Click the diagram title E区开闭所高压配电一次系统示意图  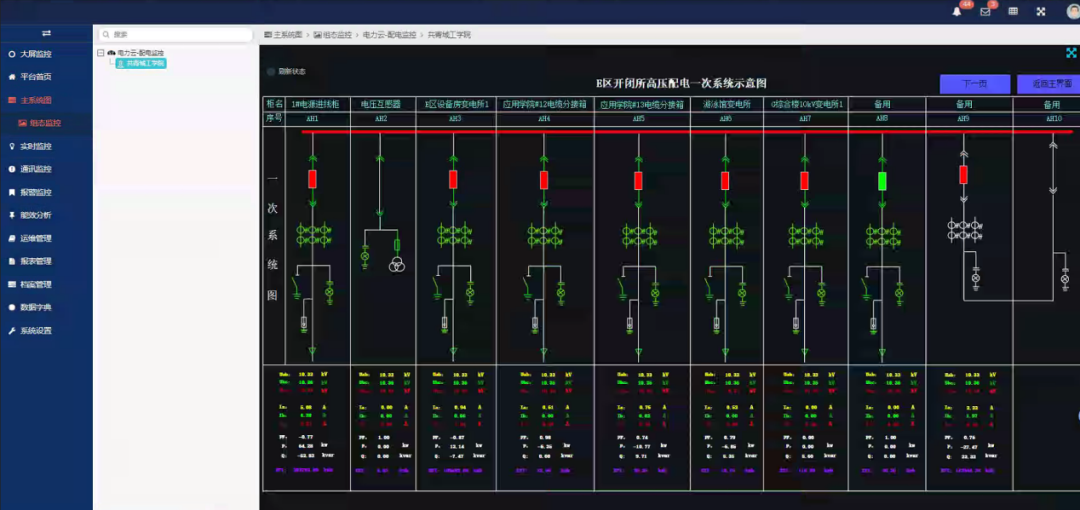(x=681, y=83)
